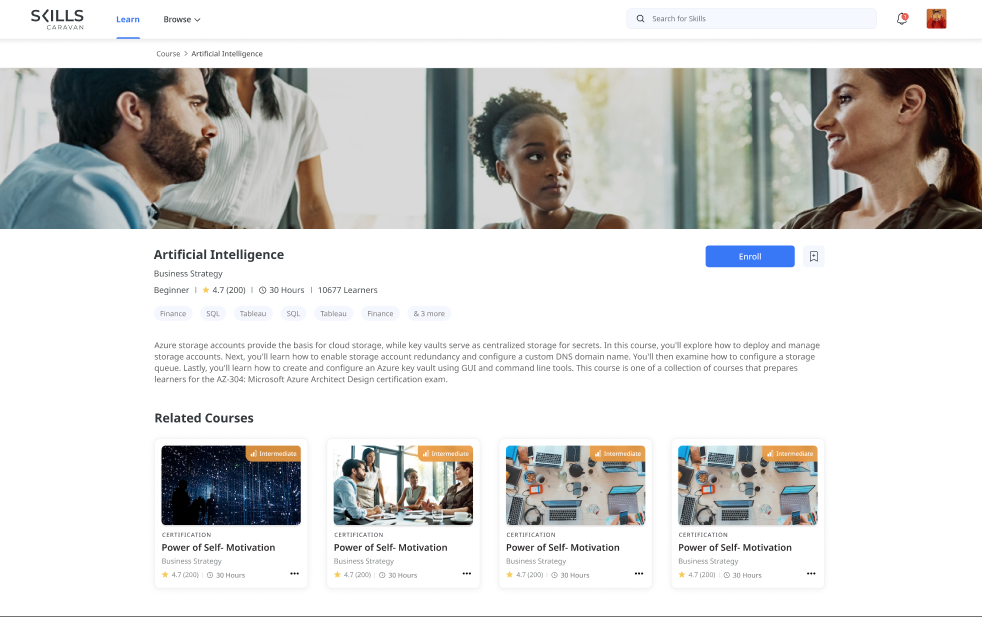Open the profile avatar menu
The width and height of the screenshot is (982, 617).
[x=936, y=18]
